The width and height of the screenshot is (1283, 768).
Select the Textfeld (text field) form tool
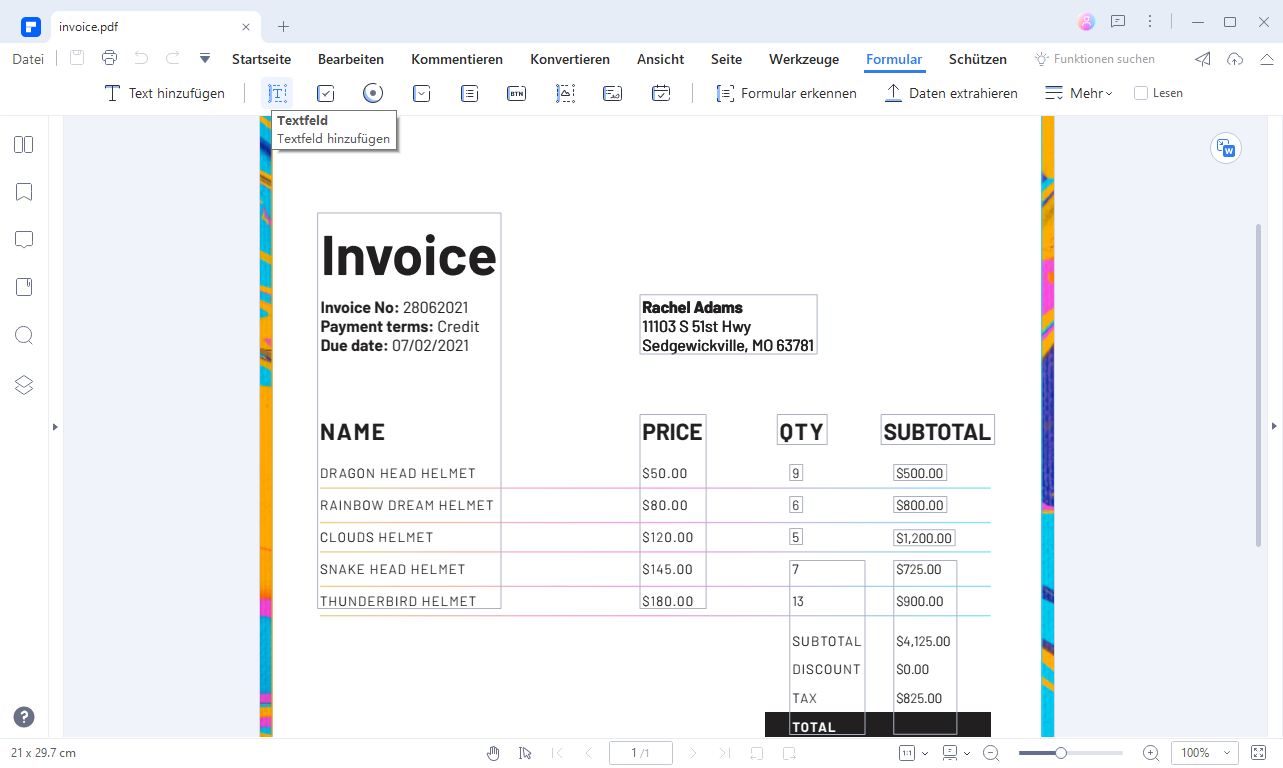[x=277, y=93]
